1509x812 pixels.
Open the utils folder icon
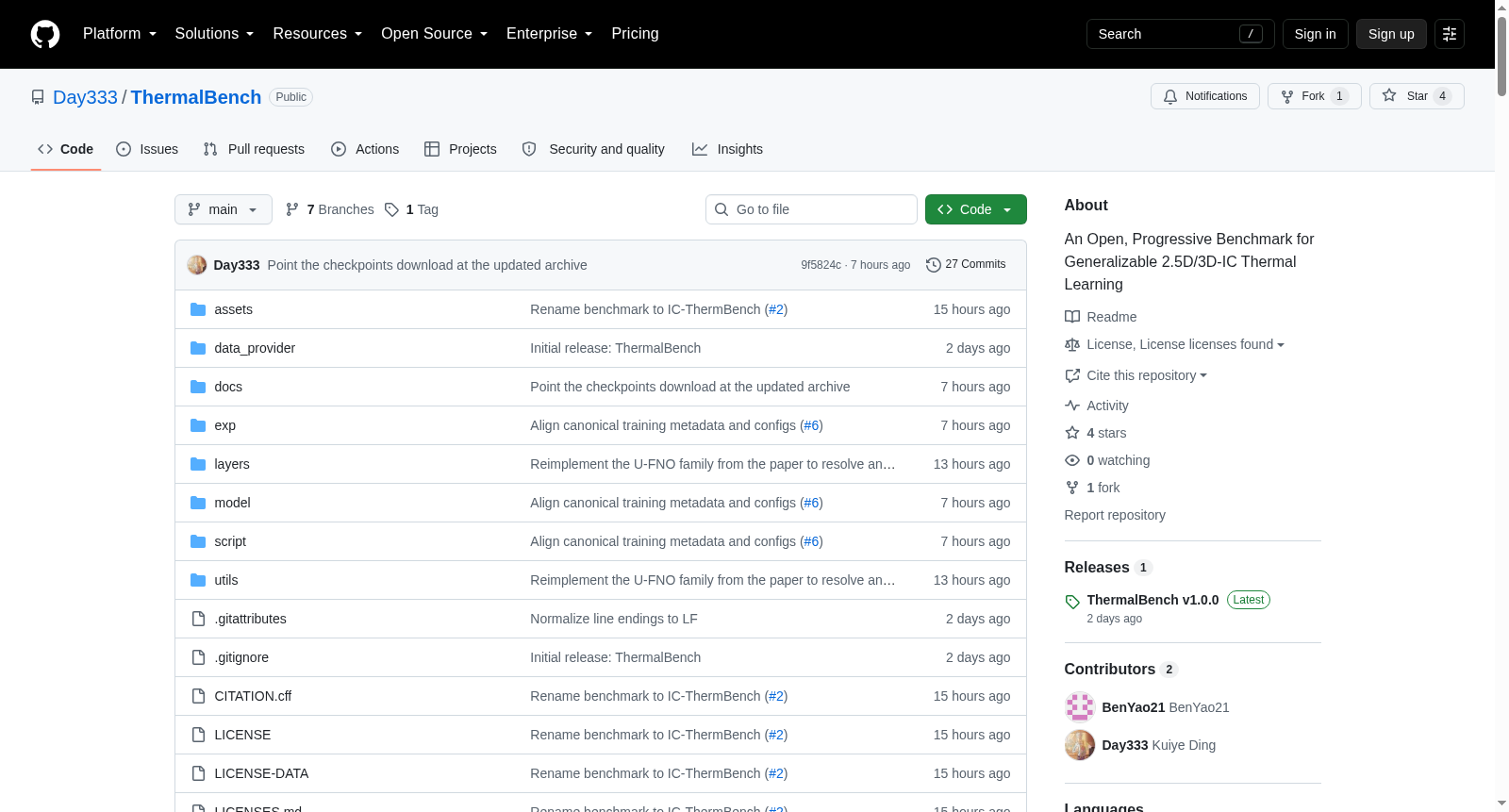click(198, 580)
